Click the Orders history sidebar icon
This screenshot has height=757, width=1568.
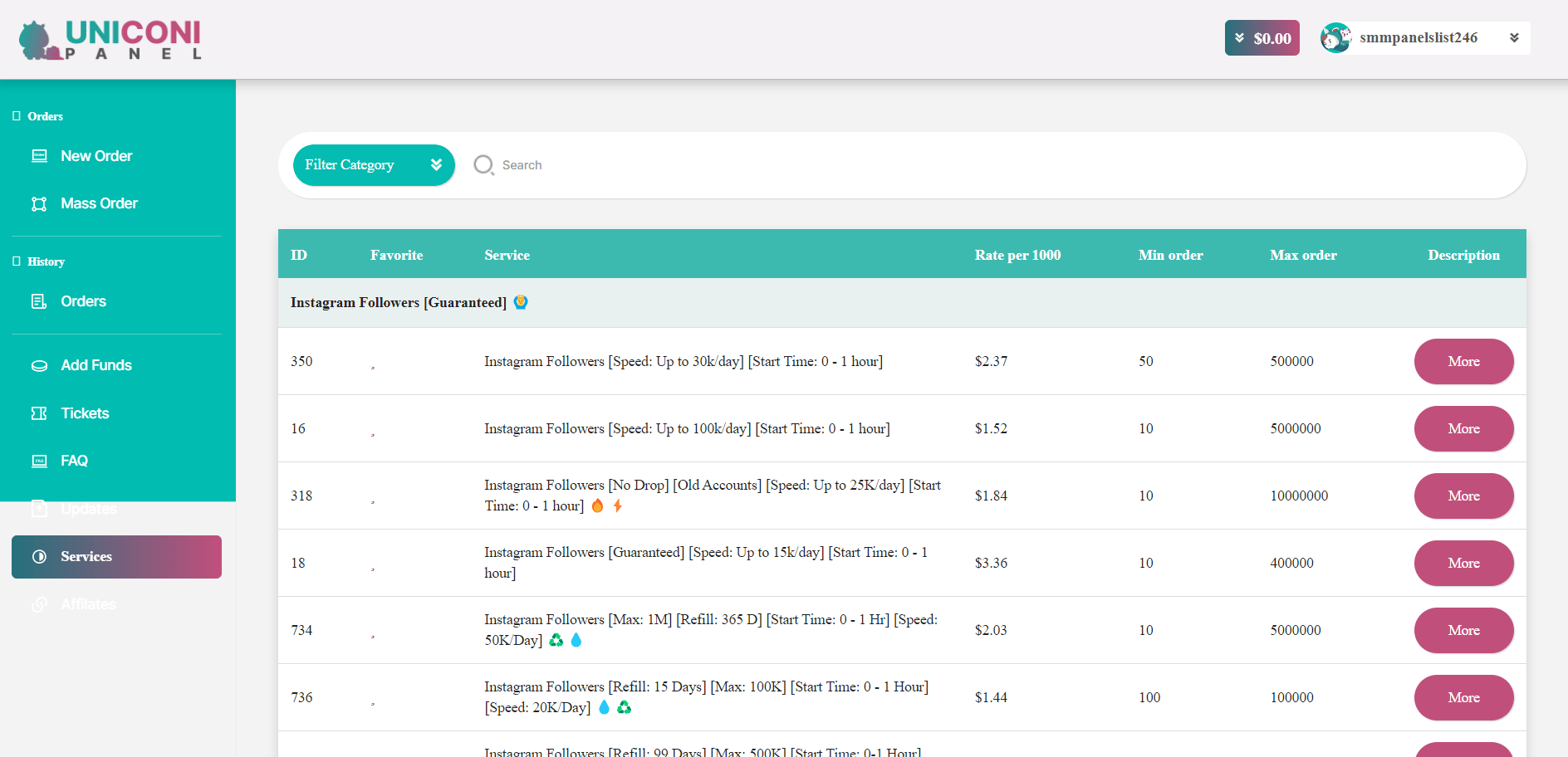pyautogui.click(x=39, y=301)
